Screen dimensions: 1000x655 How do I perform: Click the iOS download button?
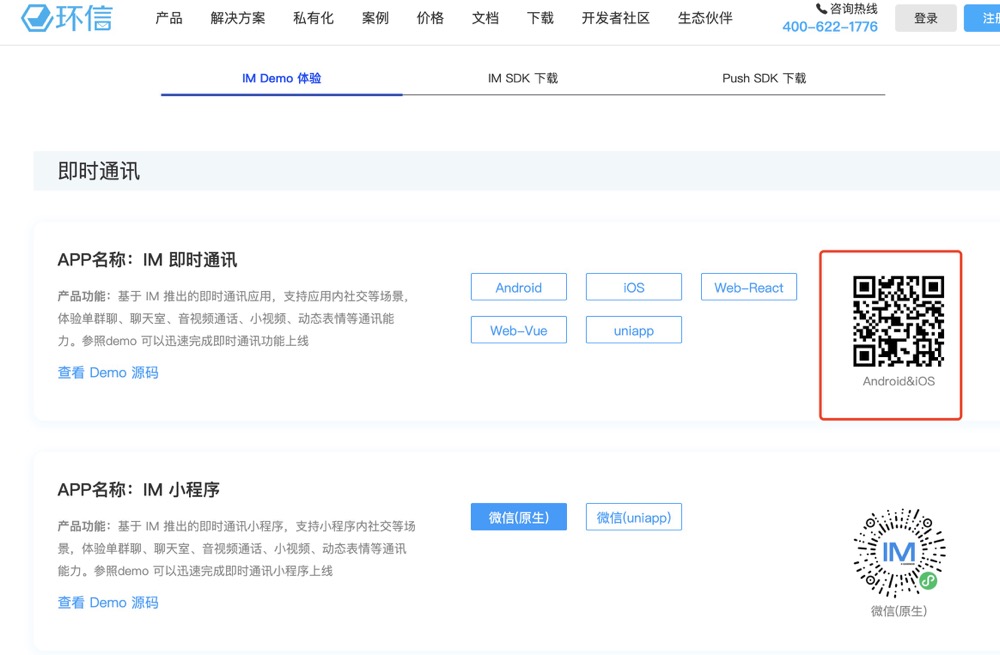pyautogui.click(x=634, y=287)
